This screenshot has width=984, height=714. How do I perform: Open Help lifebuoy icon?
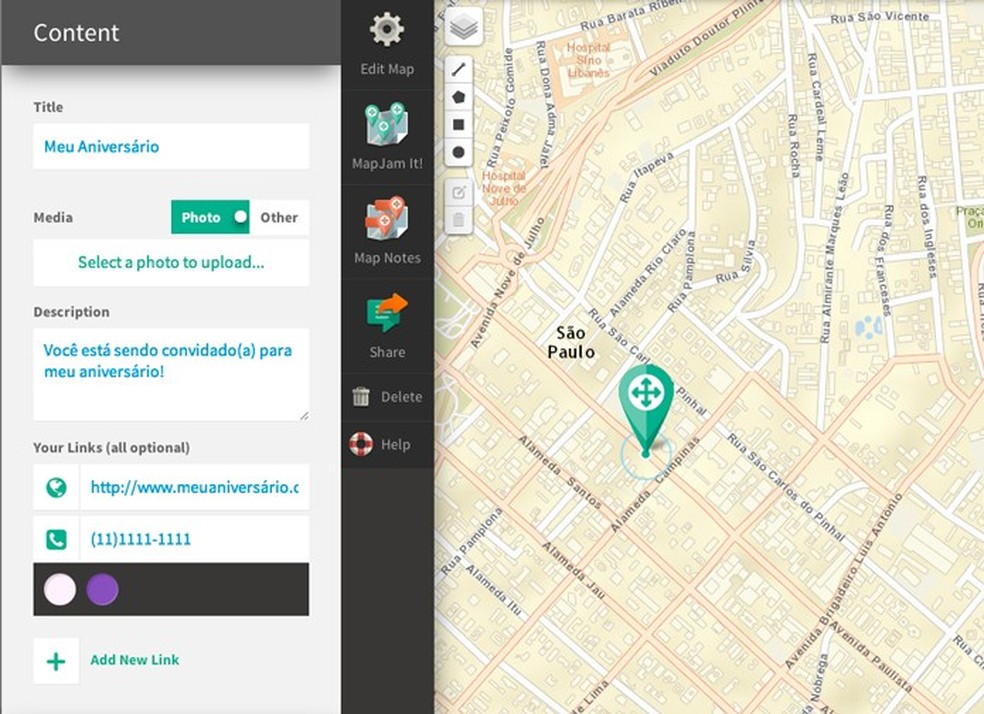click(x=361, y=444)
